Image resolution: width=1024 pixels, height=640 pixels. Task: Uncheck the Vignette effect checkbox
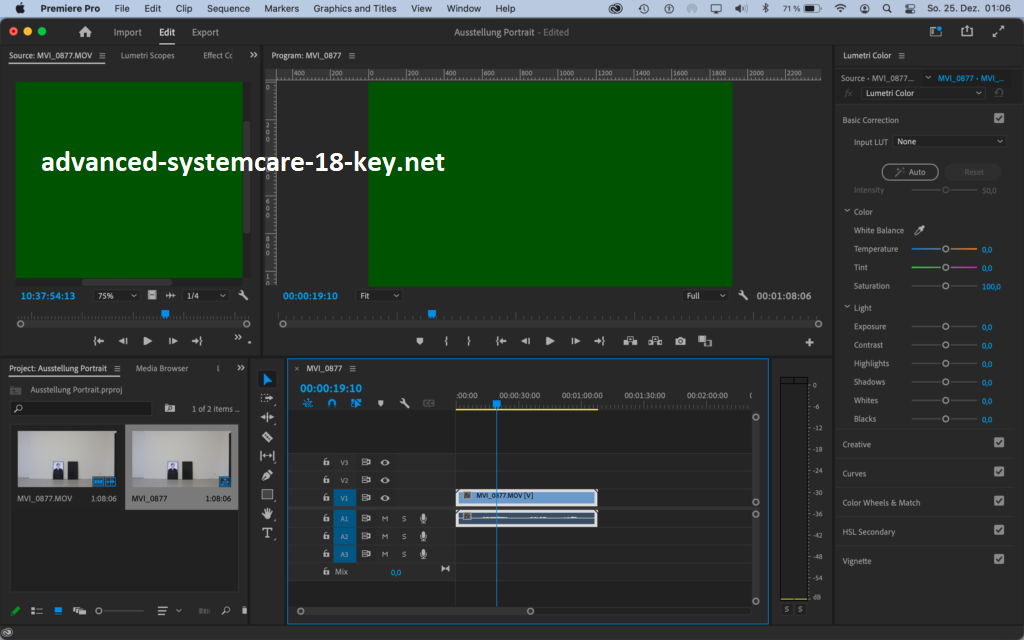(998, 560)
